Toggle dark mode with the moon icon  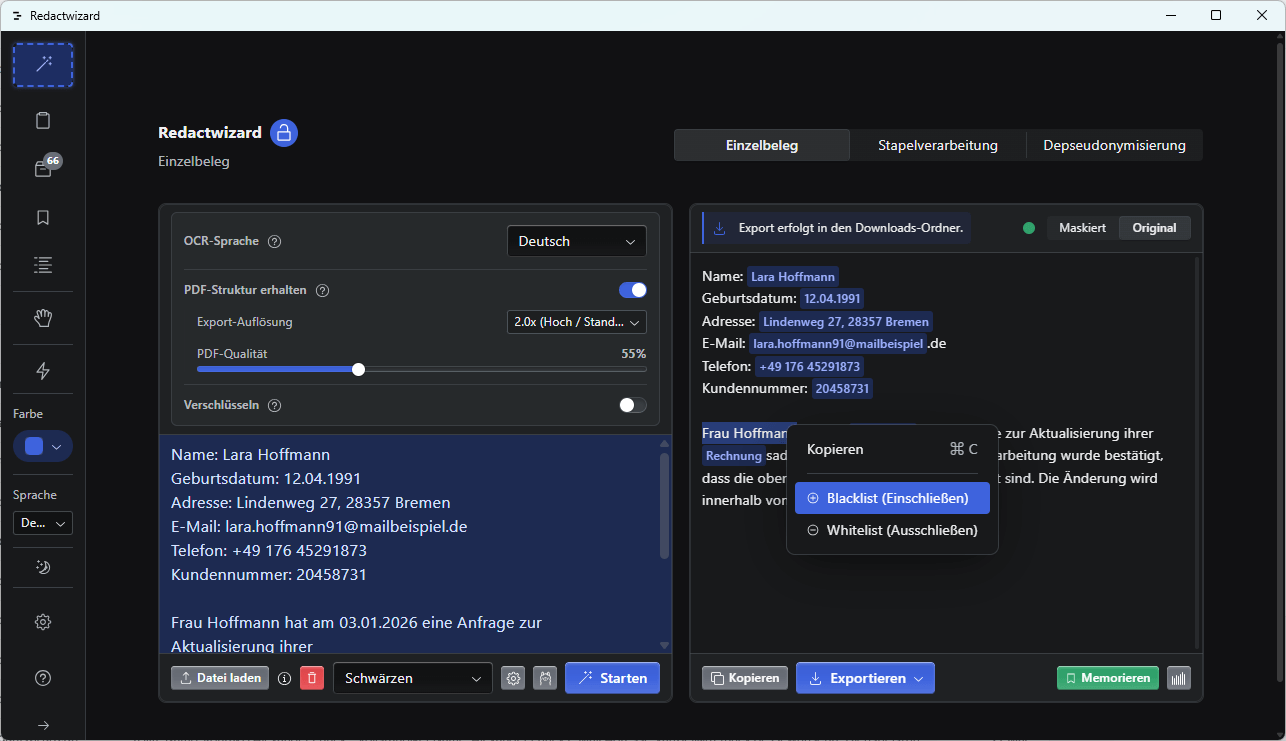pos(43,567)
